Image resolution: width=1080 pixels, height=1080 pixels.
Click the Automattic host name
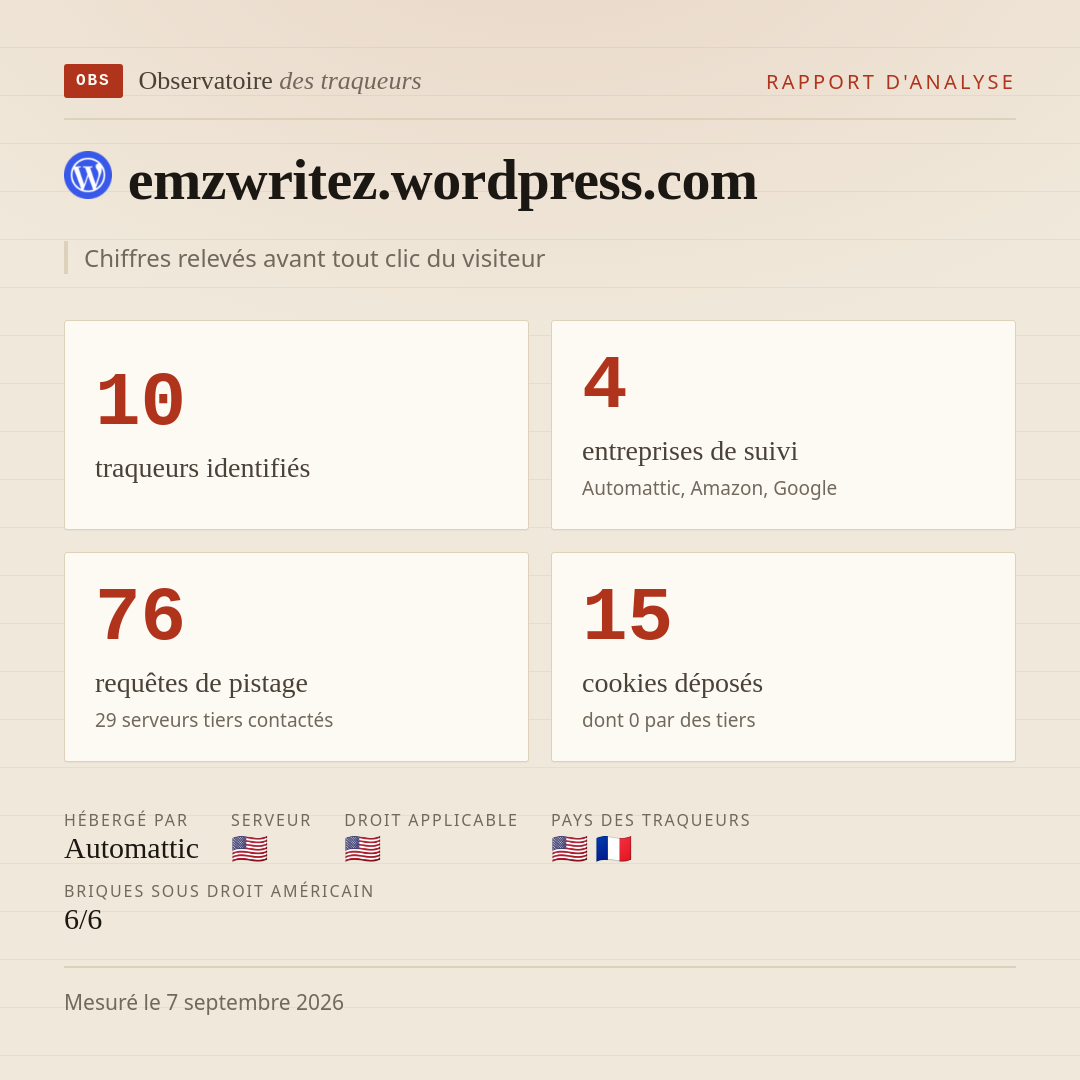click(132, 849)
